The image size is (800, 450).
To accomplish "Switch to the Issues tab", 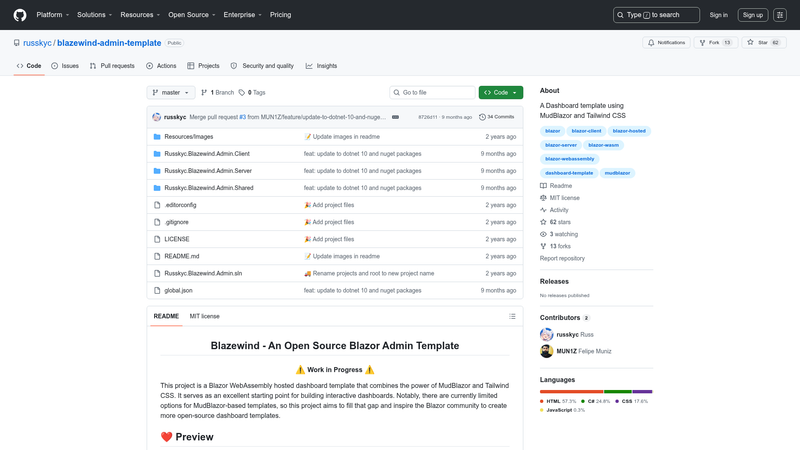I will [x=65, y=66].
